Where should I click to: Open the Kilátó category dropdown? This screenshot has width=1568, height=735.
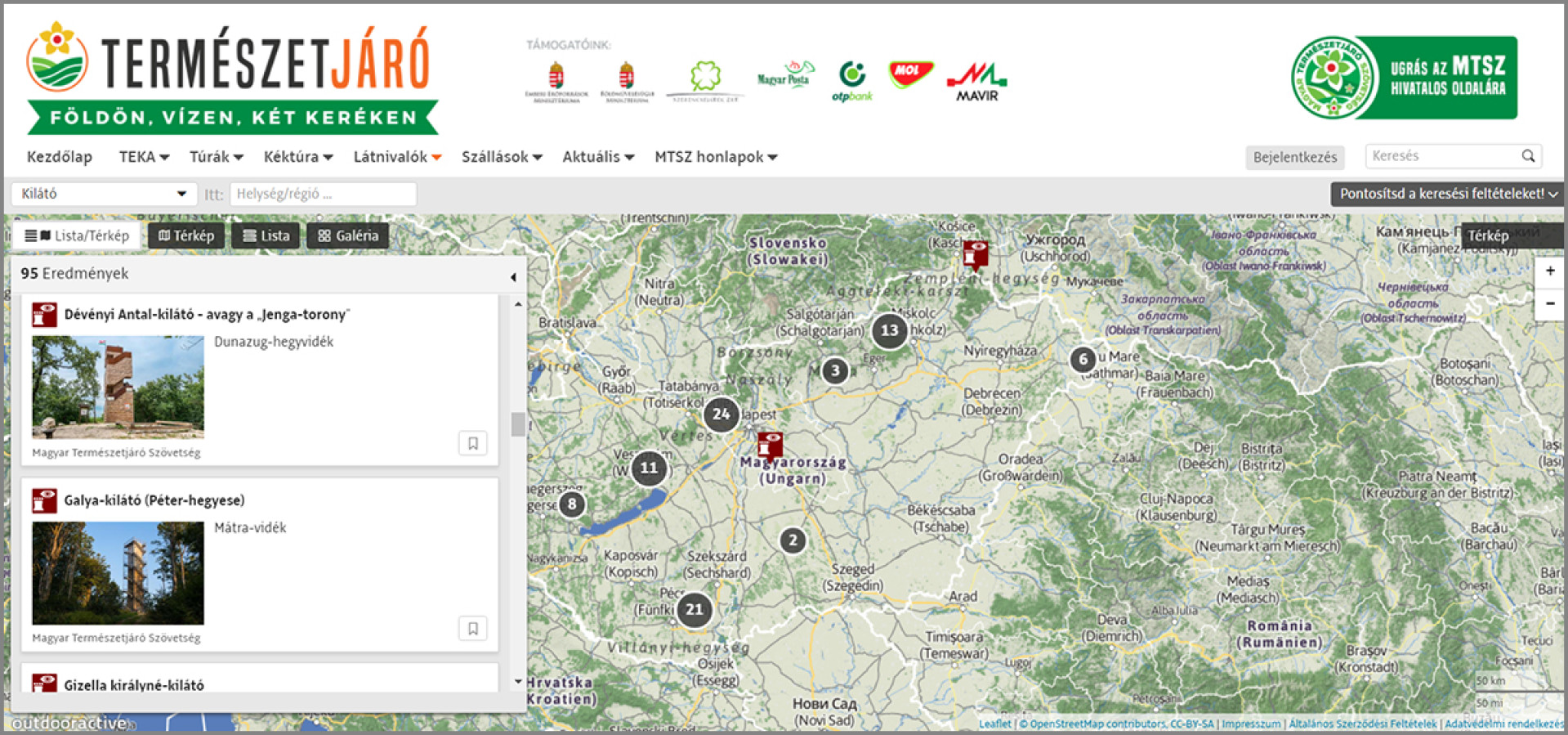pos(104,194)
